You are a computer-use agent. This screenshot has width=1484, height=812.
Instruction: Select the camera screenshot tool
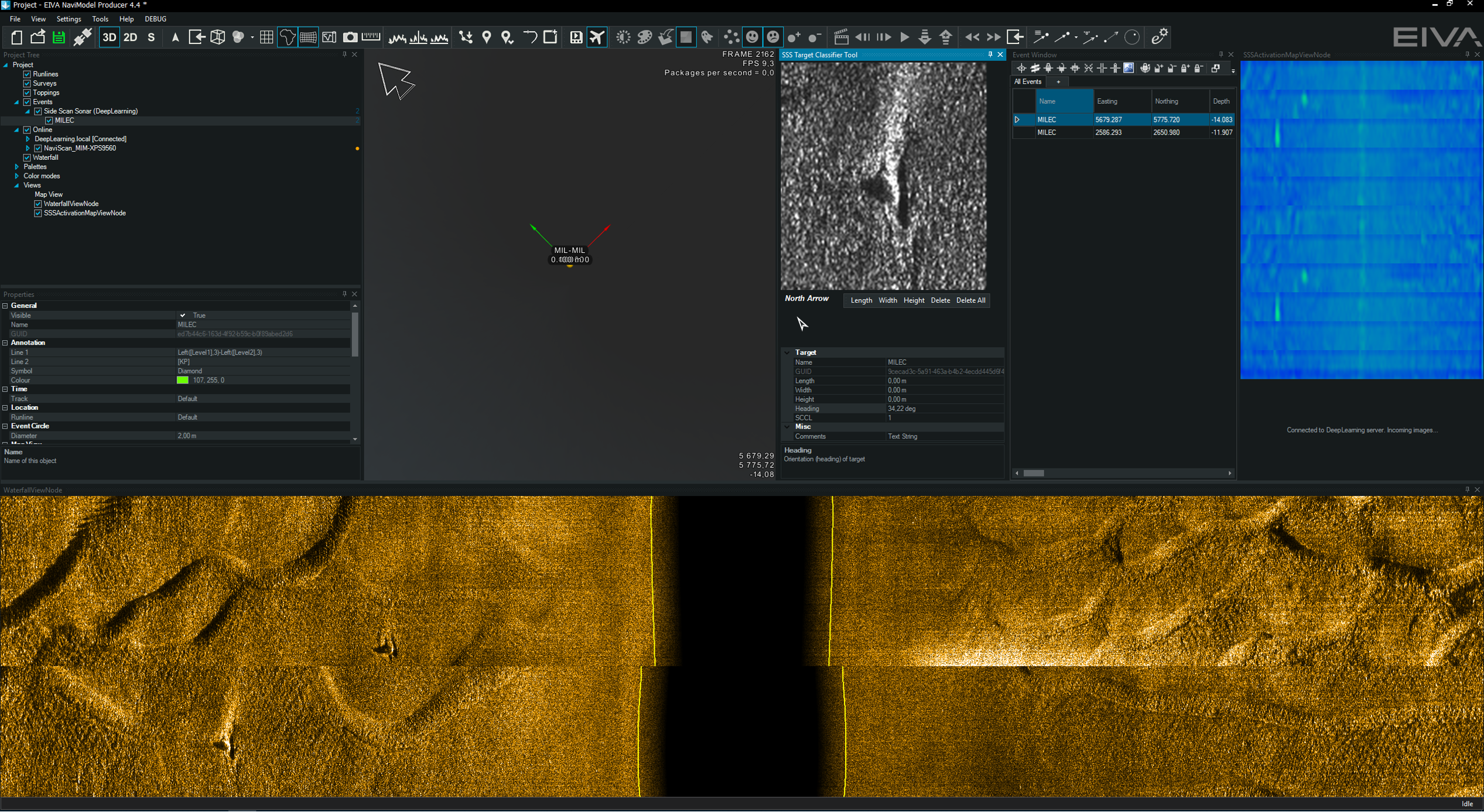pos(350,37)
